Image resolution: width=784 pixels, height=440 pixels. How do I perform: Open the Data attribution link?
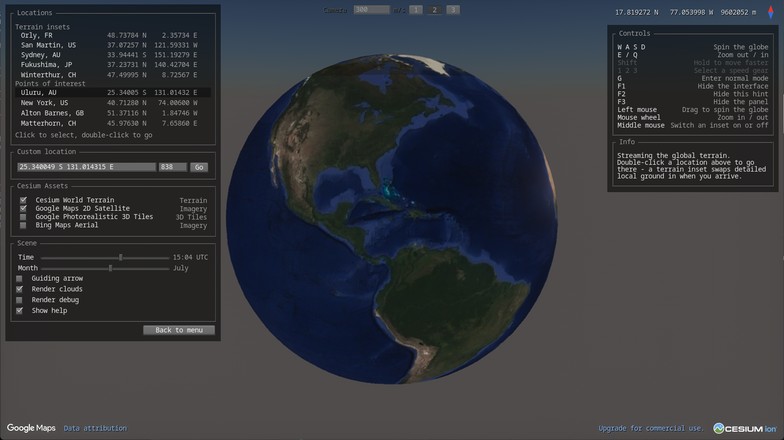(x=95, y=428)
